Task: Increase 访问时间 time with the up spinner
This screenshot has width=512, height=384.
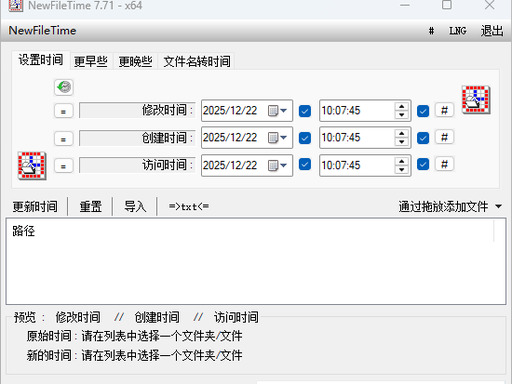Action: tap(402, 161)
